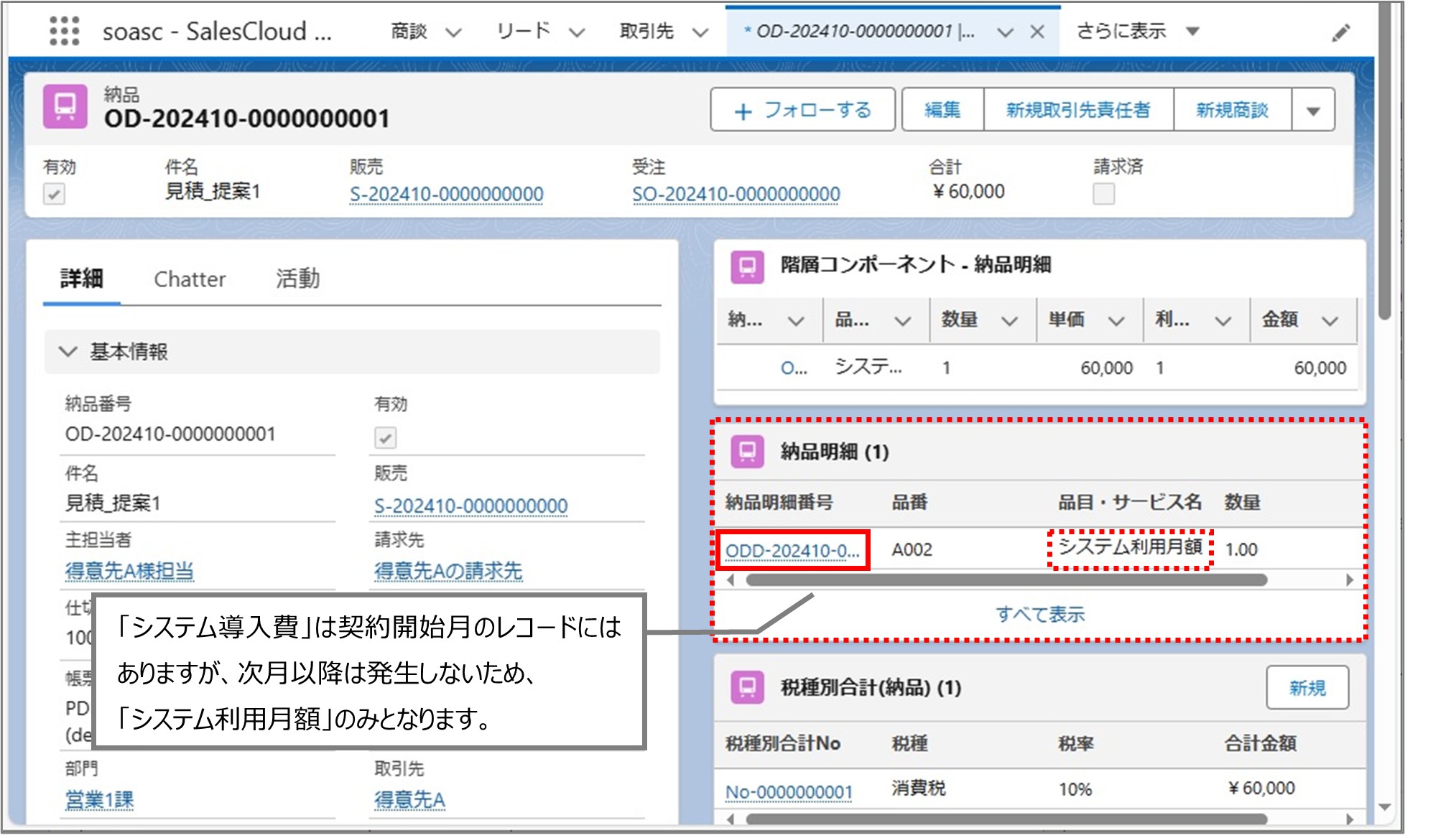1456x838 pixels.
Task: Open the O... link in hierarchy table
Action: point(794,368)
